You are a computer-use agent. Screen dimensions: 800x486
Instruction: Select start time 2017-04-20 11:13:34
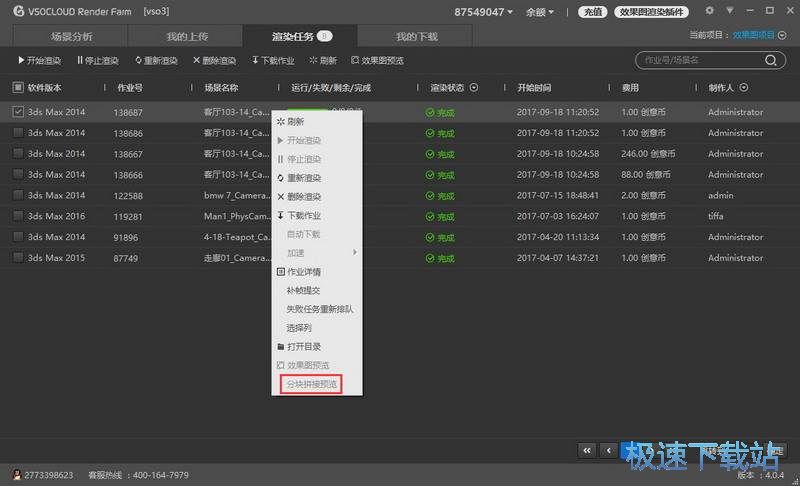pos(558,237)
